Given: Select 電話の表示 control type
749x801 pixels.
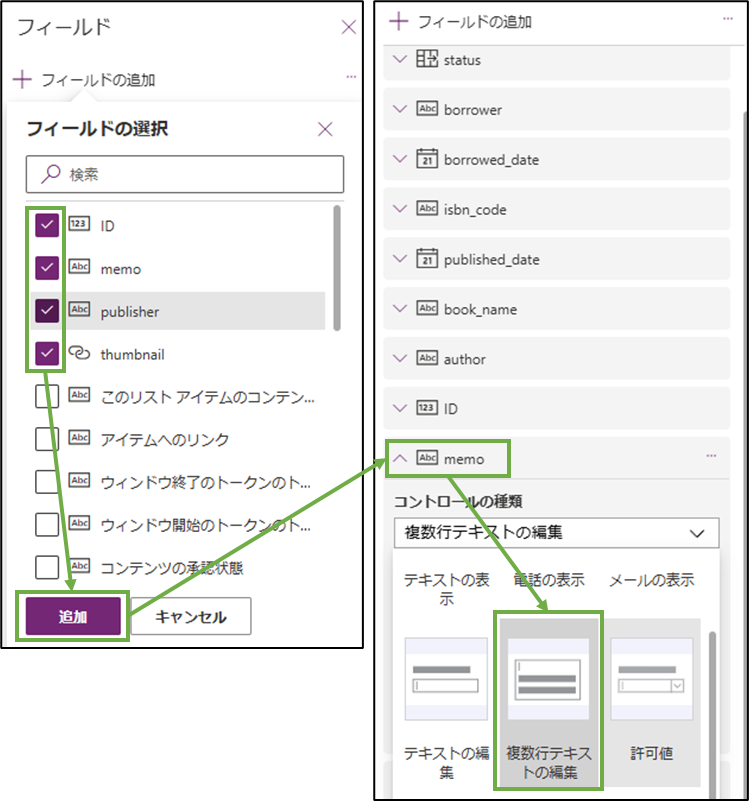Looking at the screenshot, I should coord(548,580).
